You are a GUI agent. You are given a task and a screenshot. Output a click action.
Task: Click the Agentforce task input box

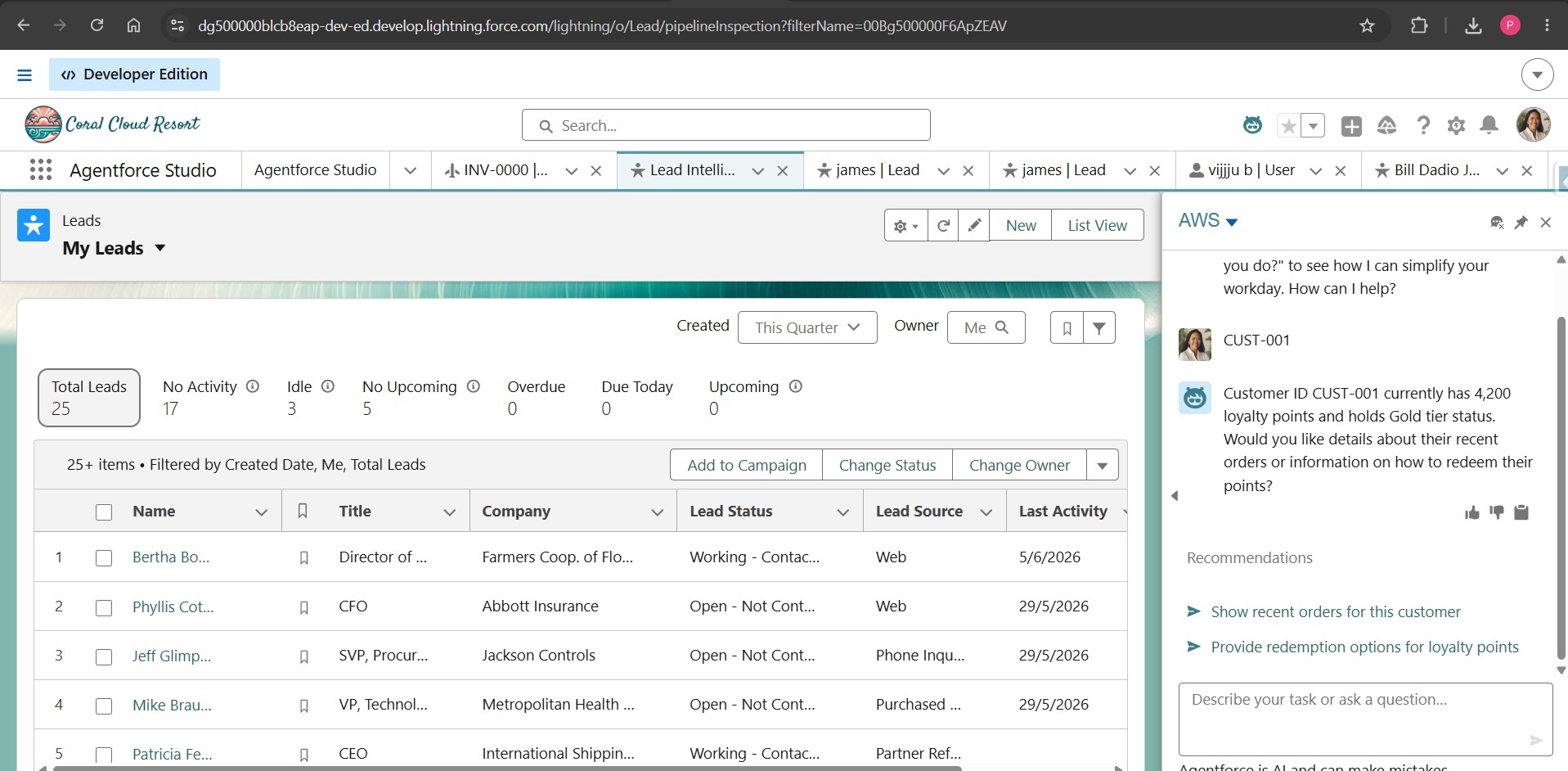tap(1365, 719)
